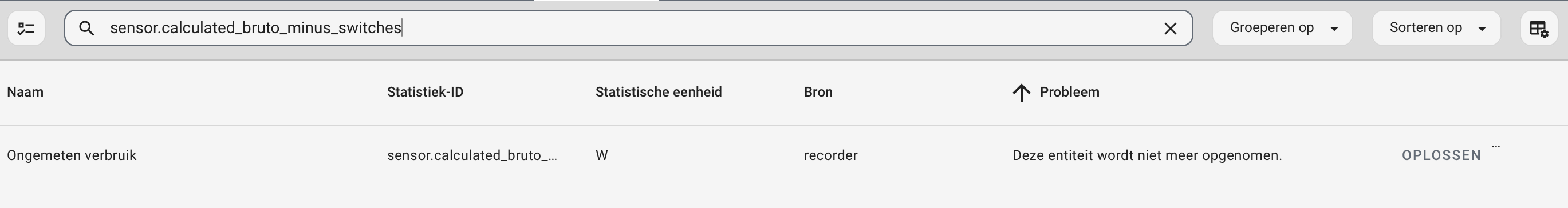The height and width of the screenshot is (208, 1568).
Task: Click the magnifying glass search icon
Action: 86,28
